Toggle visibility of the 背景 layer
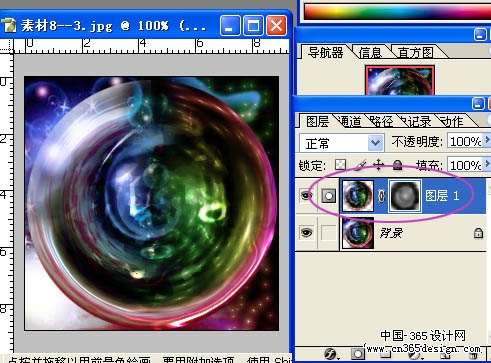Screen dimensions: 491x363 (x=306, y=232)
